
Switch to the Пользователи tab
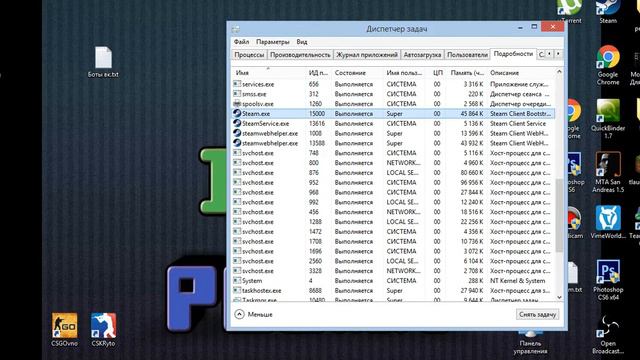point(467,55)
